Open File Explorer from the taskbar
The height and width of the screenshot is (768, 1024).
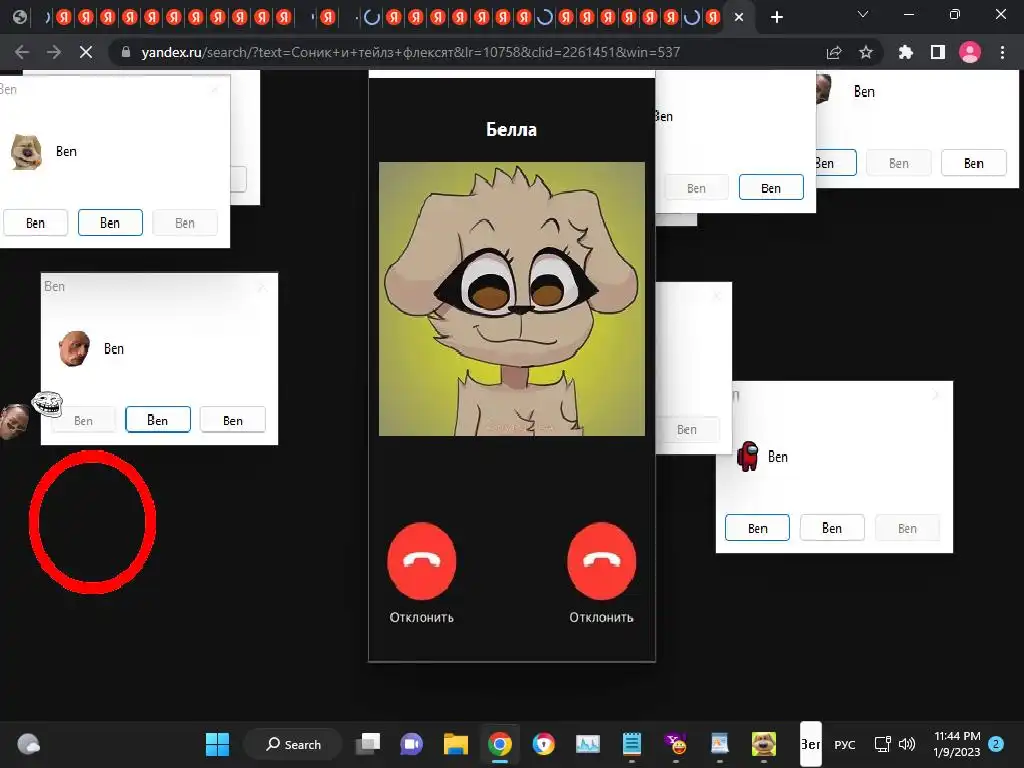pyautogui.click(x=456, y=744)
